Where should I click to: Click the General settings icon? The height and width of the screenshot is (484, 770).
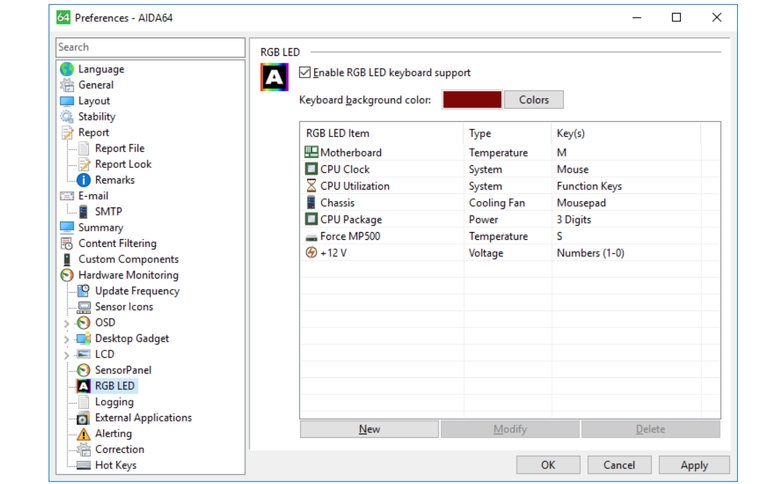67,85
